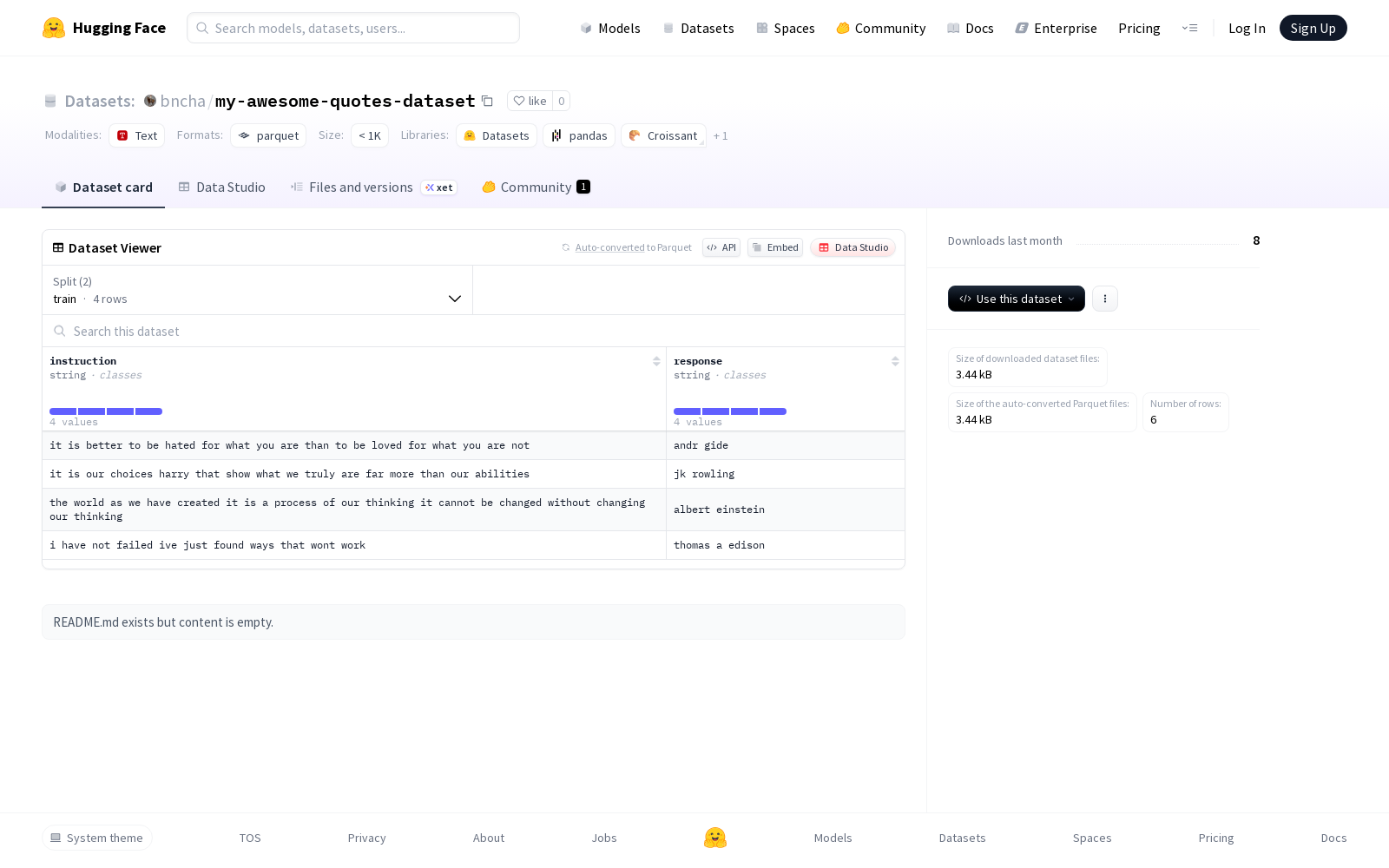The image size is (1389, 868).
Task: Open the bncha user profile link
Action: 182,101
